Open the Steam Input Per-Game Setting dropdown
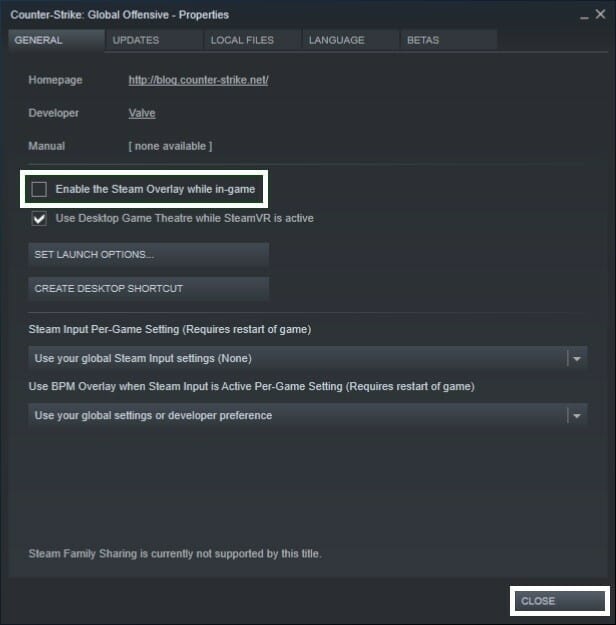The width and height of the screenshot is (616, 625). [x=307, y=358]
